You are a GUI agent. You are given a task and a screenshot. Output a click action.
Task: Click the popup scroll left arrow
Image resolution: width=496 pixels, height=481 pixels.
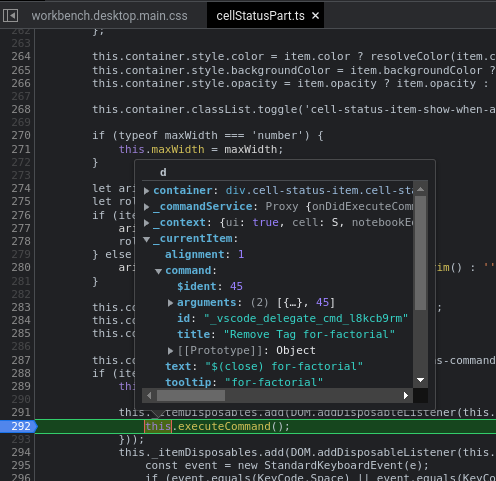(149, 396)
